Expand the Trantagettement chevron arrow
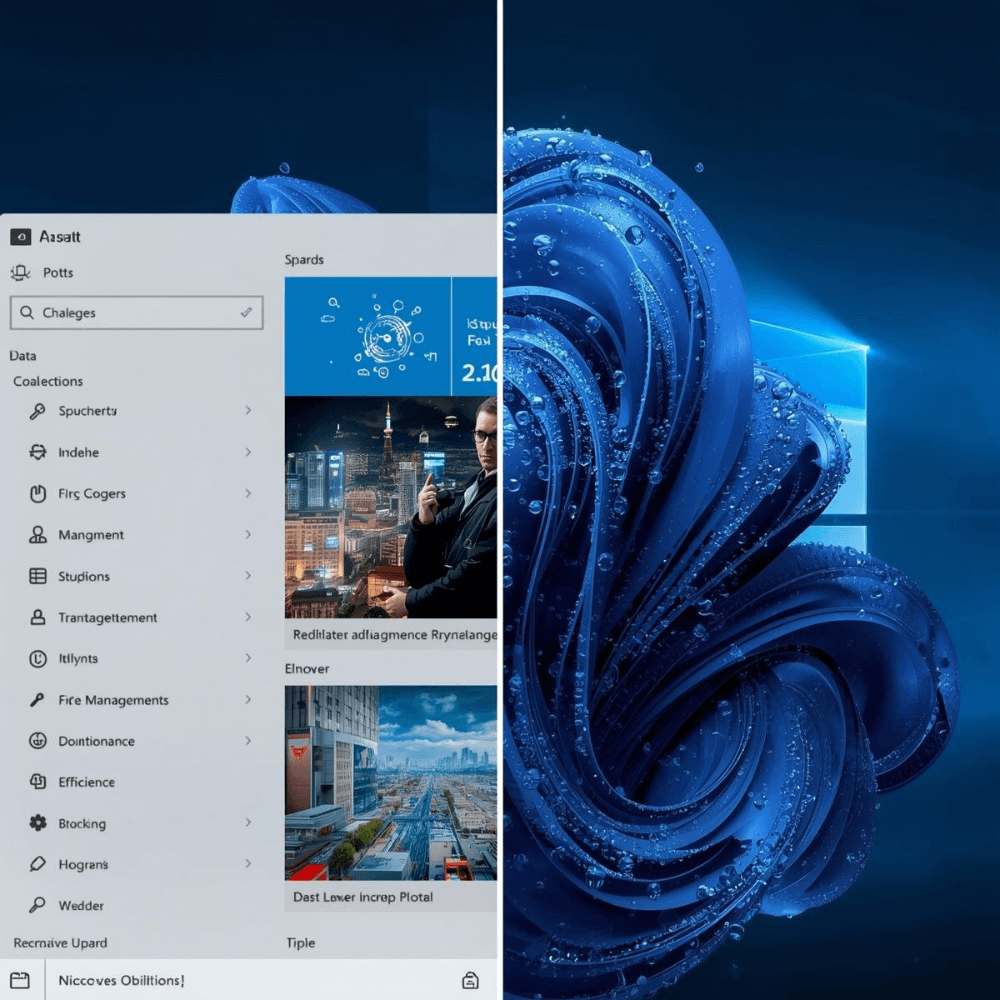 pyautogui.click(x=248, y=617)
